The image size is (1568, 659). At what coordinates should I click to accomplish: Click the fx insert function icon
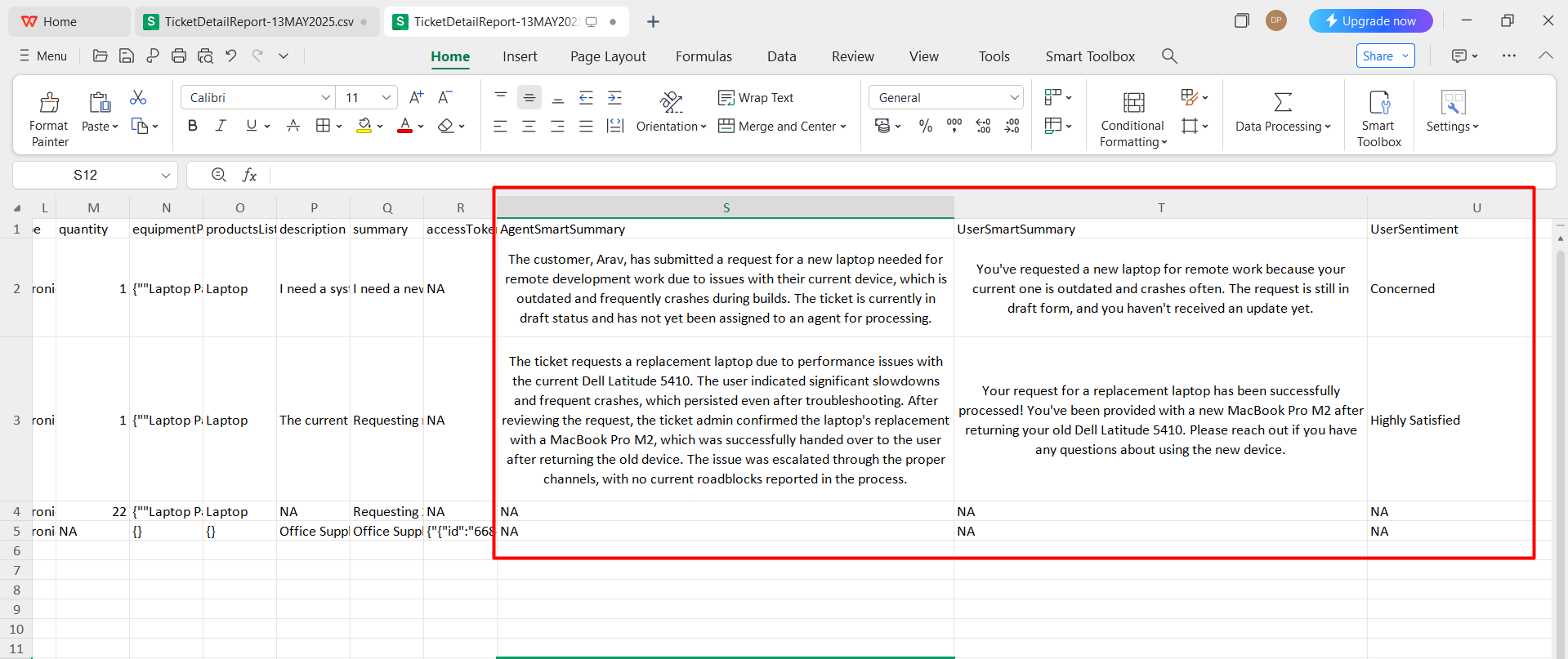click(249, 175)
